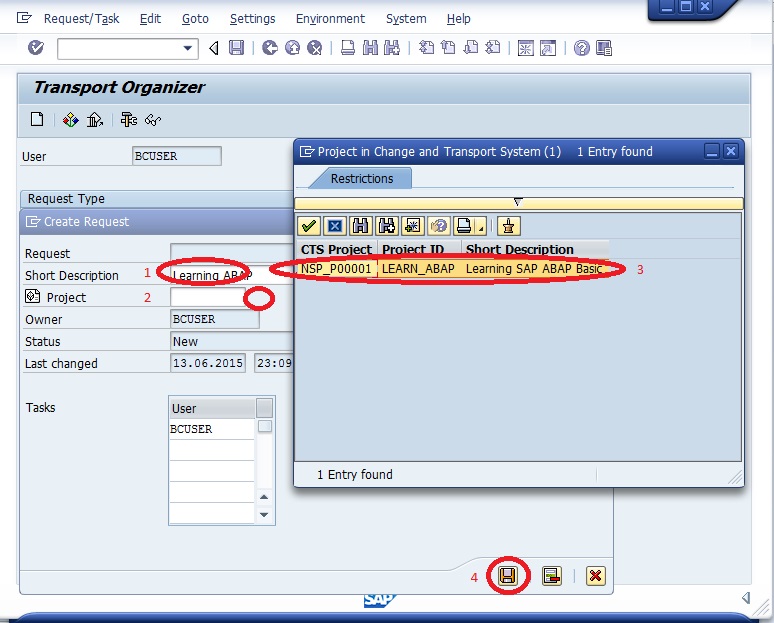
Task: Click the Tasks list scroll down arrow
Action: coord(264,514)
